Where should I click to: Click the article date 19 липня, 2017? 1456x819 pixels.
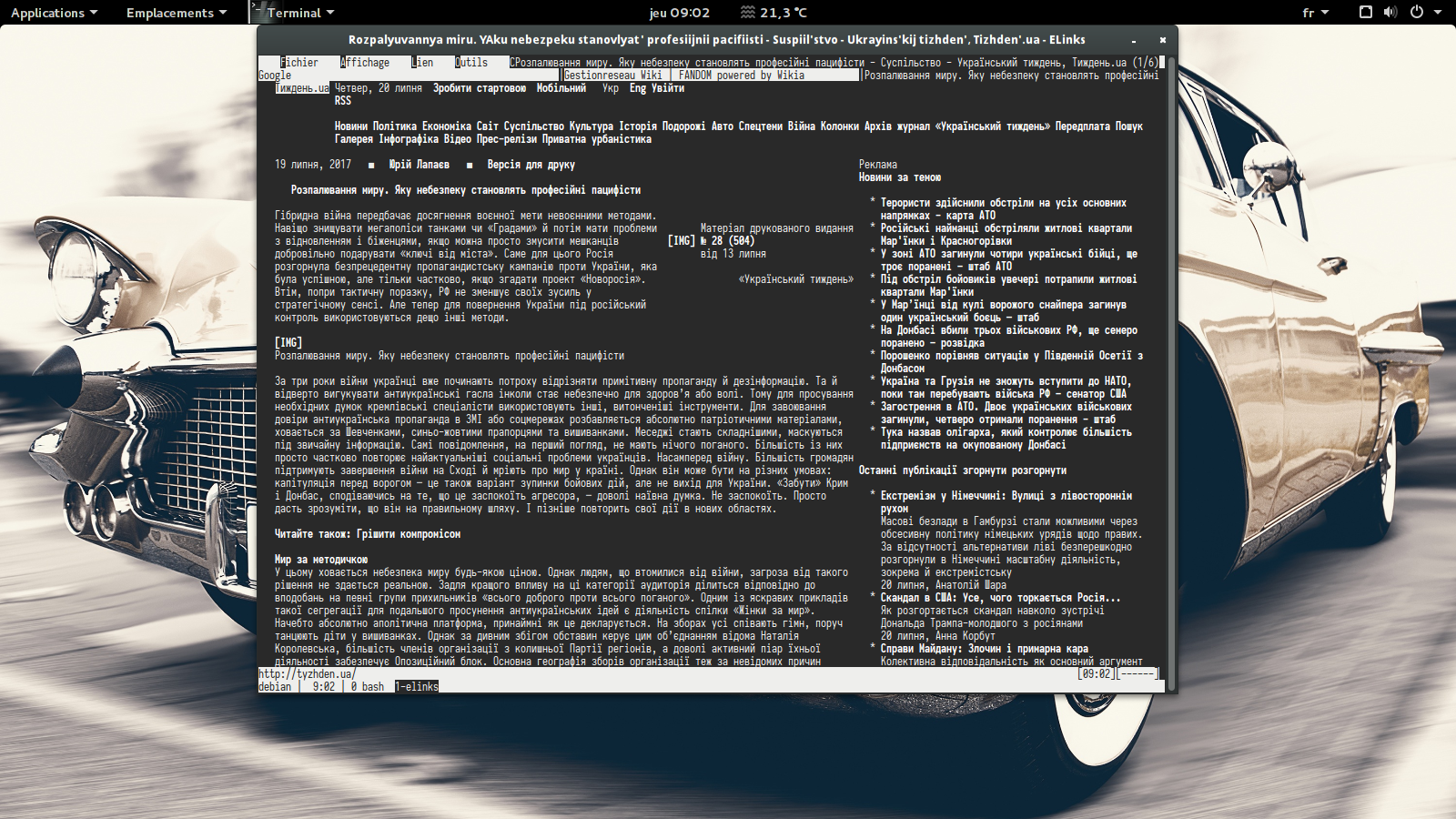click(x=313, y=165)
